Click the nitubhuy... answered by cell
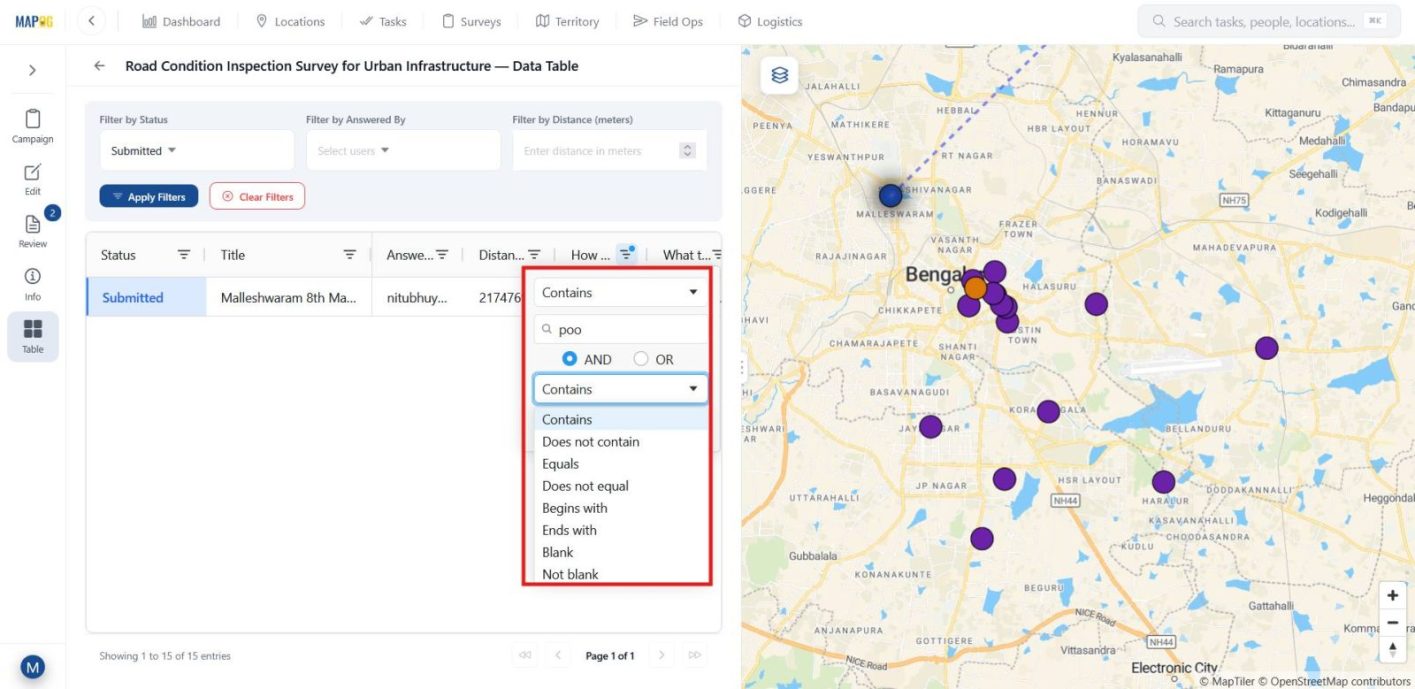 click(x=418, y=297)
